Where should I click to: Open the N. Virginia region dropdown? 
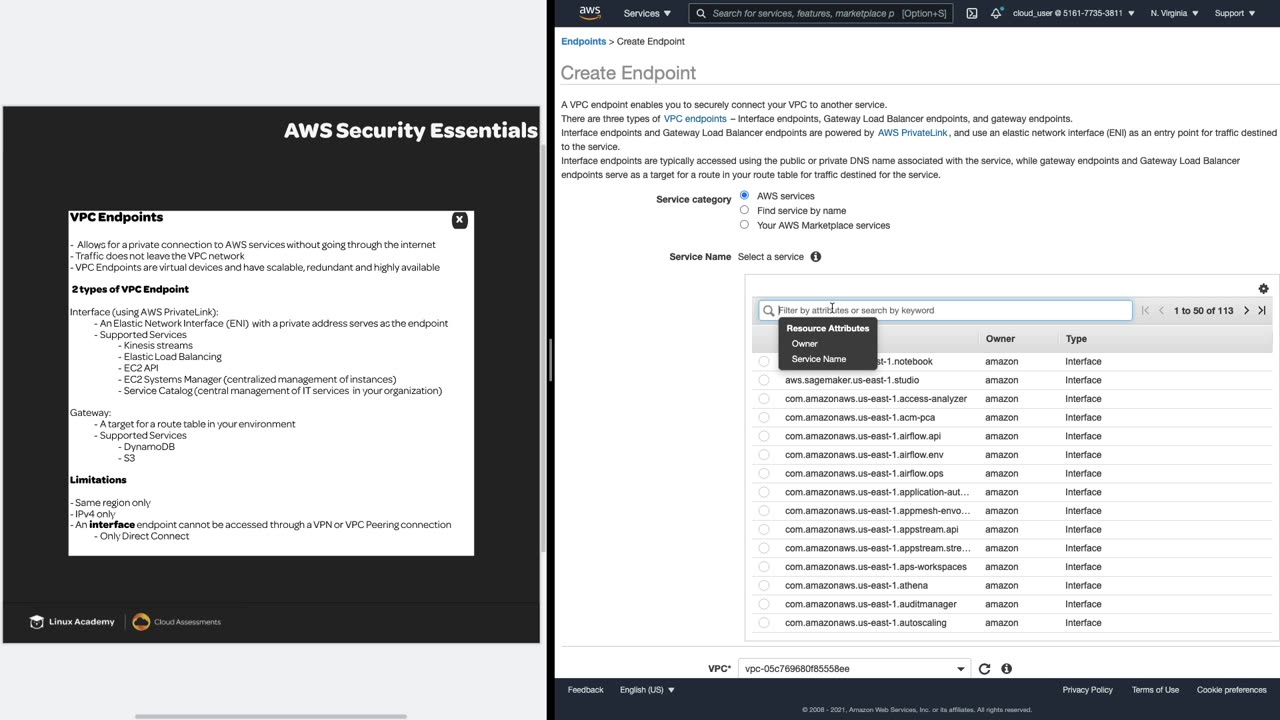pyautogui.click(x=1174, y=13)
